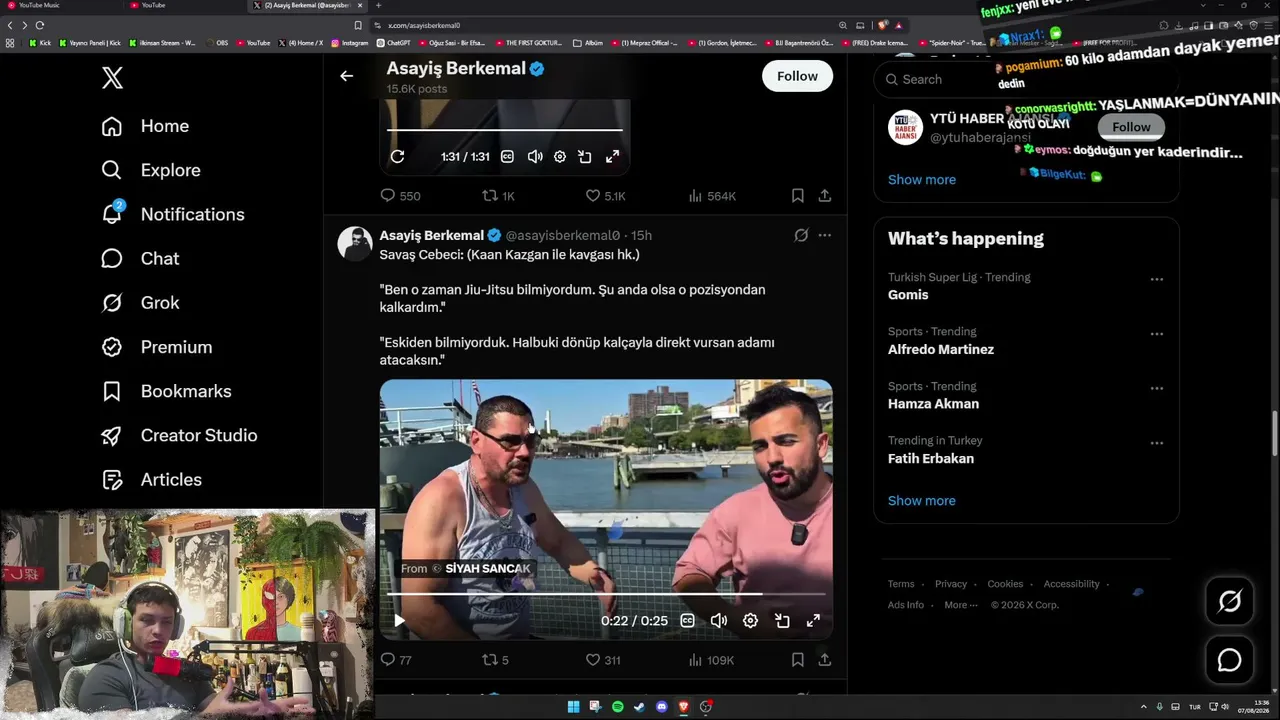Viewport: 1280px width, 720px height.
Task: Open picture-in-picture for the 1:31 video
Action: pos(585,156)
